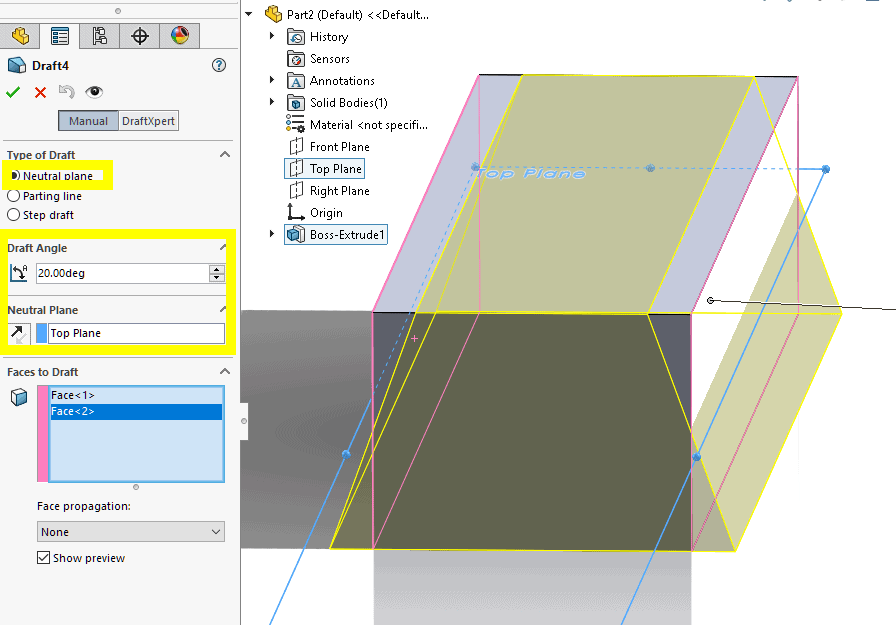This screenshot has width=896, height=625.
Task: Switch to the PropertyManager tab
Action: pyautogui.click(x=59, y=36)
